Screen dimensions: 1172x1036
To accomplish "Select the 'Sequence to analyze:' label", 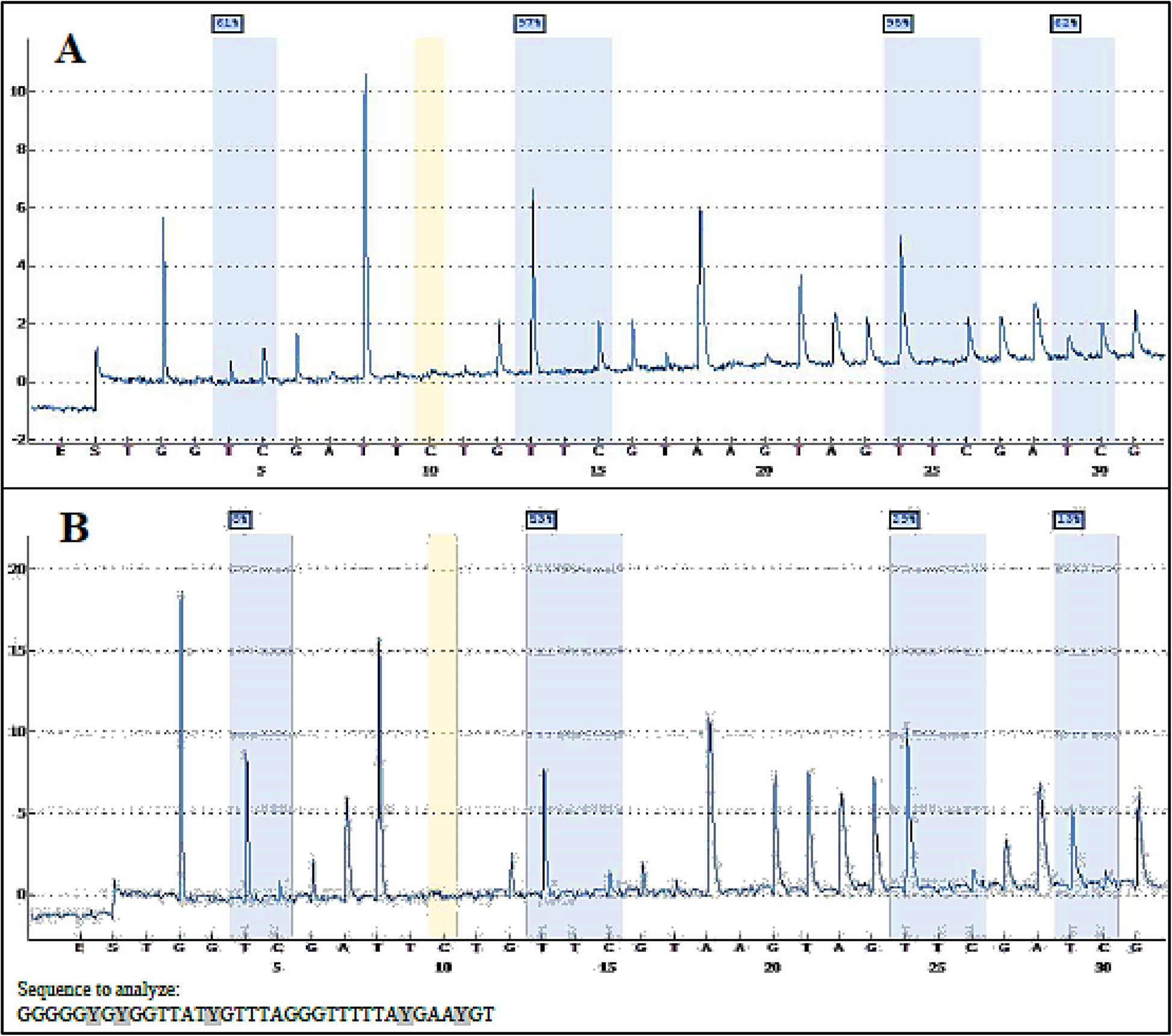I will click(x=98, y=989).
